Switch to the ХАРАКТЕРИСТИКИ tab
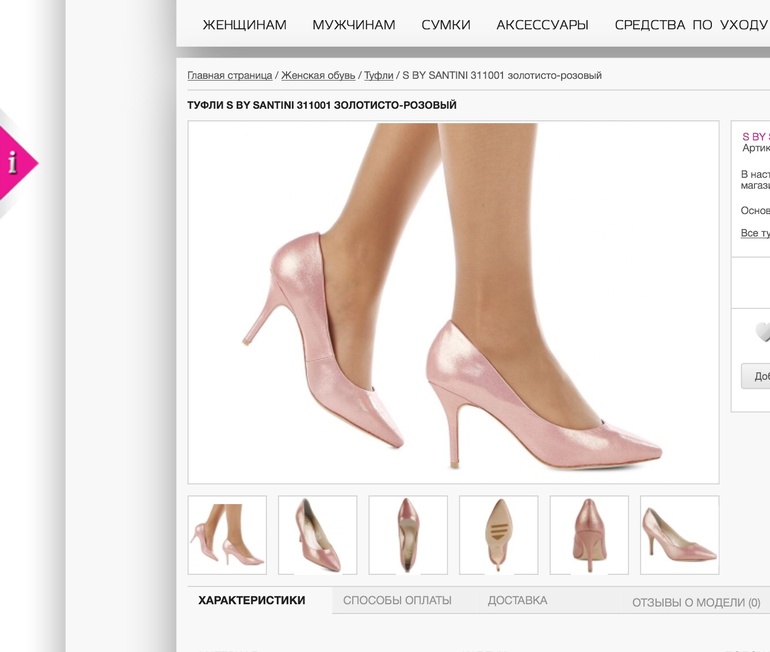 (x=252, y=600)
